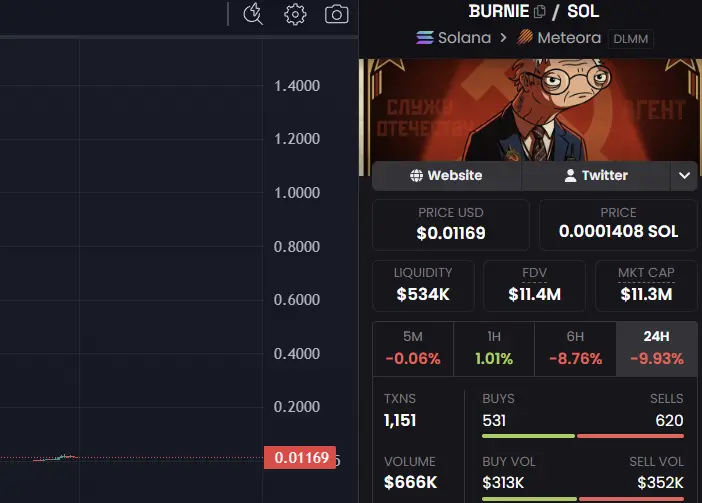The height and width of the screenshot is (503, 702).
Task: Click the VOLUME $666K value
Action: point(411,482)
